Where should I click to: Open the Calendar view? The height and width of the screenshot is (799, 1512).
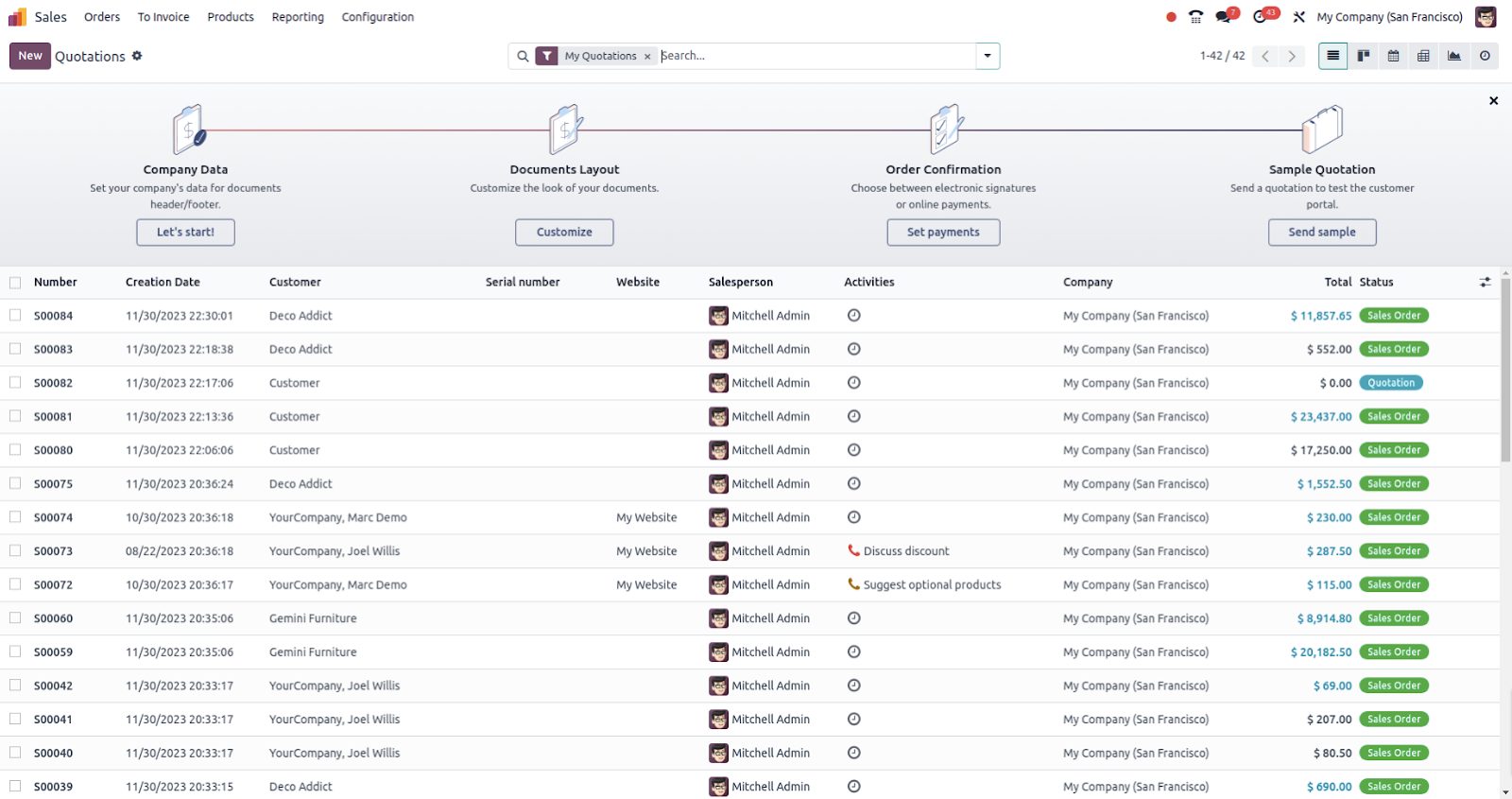[x=1393, y=56]
